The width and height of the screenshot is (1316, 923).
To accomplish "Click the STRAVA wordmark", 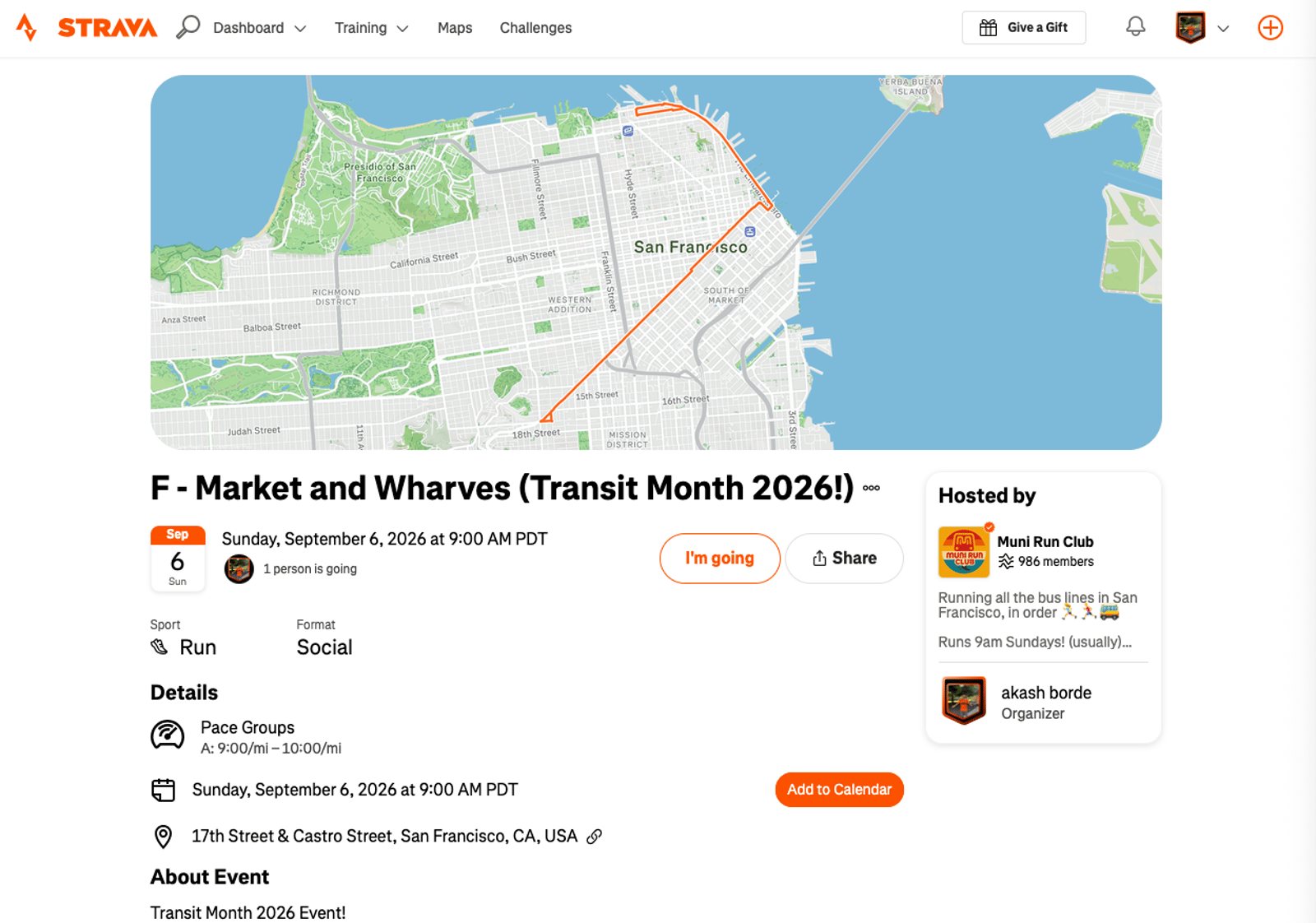I will point(108,28).
